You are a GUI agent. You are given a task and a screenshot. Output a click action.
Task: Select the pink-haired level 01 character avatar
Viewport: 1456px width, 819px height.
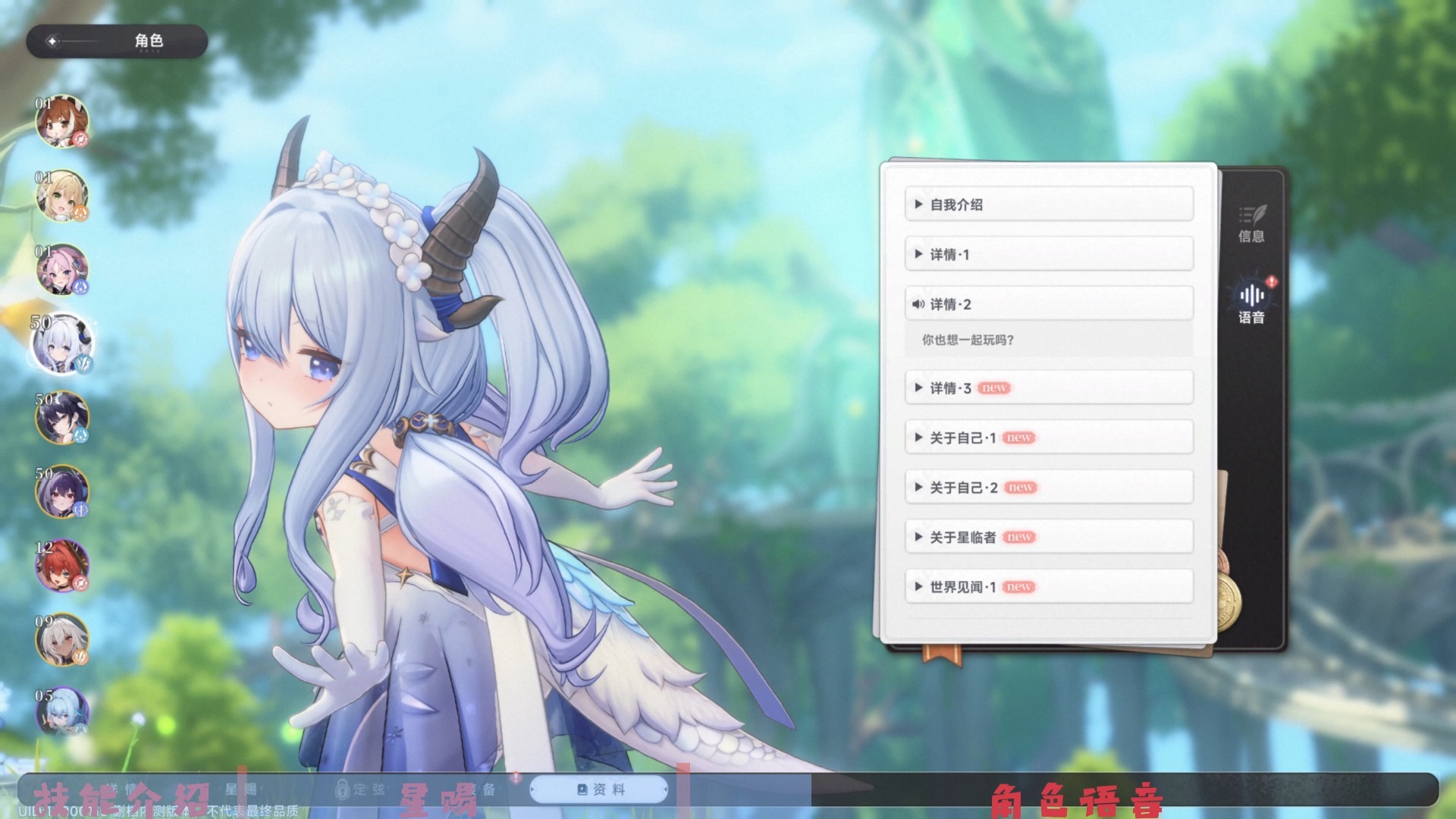(x=62, y=270)
